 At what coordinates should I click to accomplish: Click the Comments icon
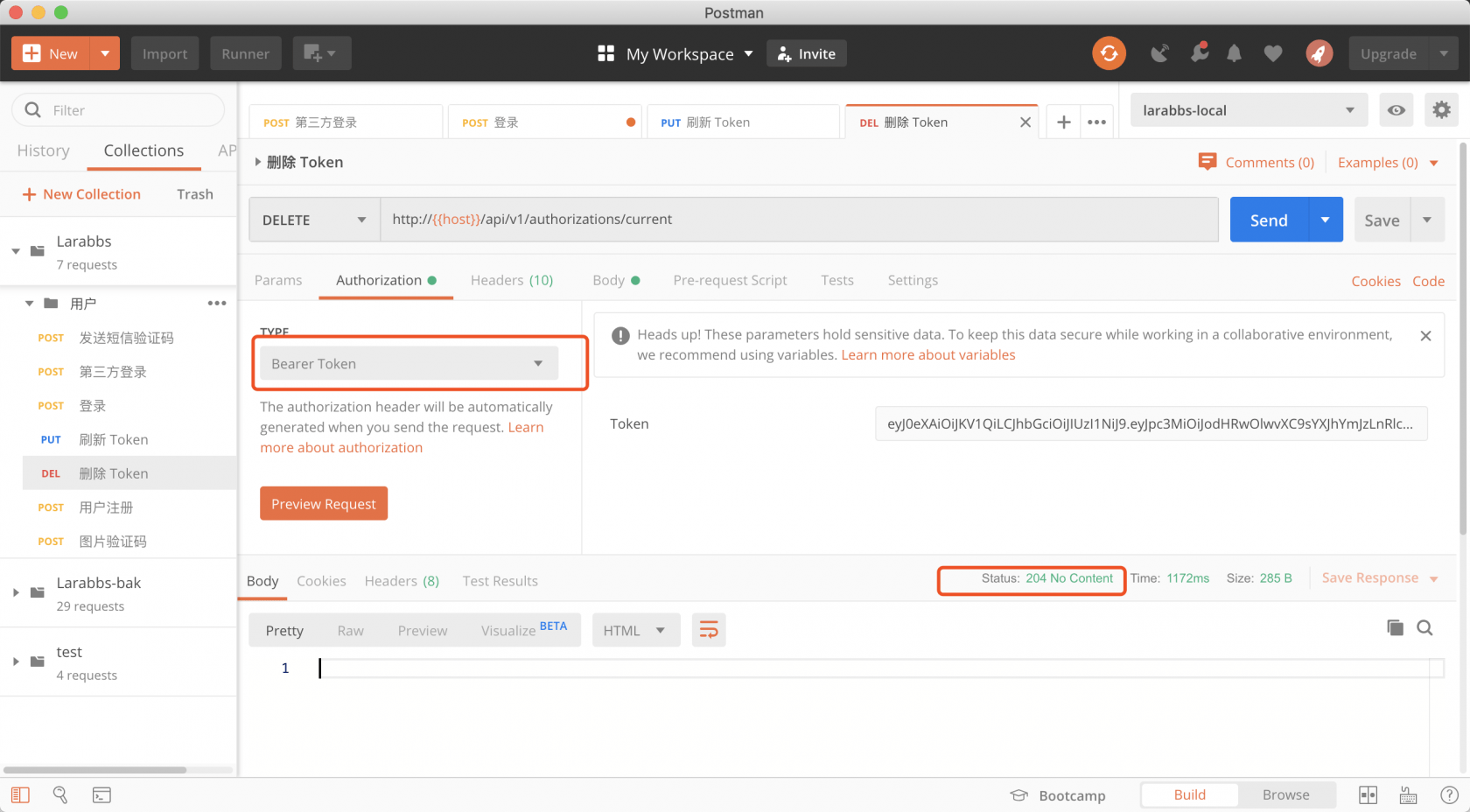coord(1207,162)
